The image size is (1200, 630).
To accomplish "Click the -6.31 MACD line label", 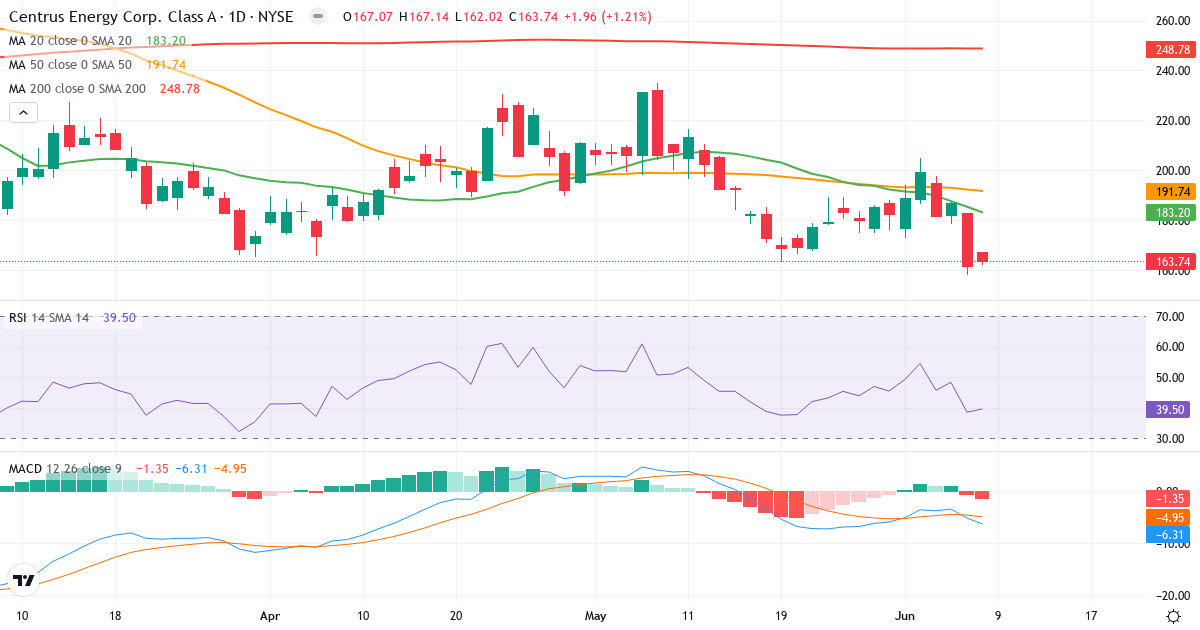I will tap(1168, 535).
